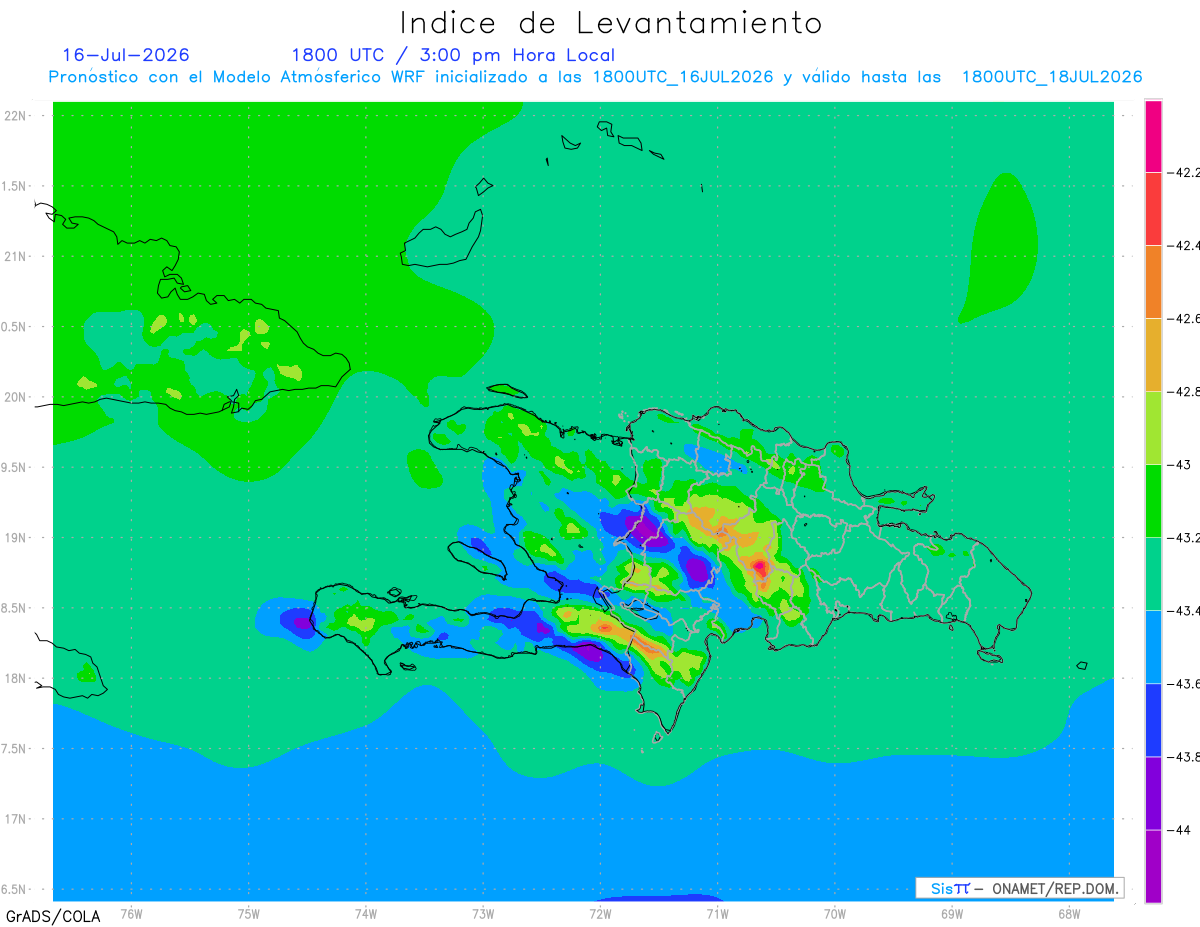Click the '-42.6' color bar value

click(1184, 319)
